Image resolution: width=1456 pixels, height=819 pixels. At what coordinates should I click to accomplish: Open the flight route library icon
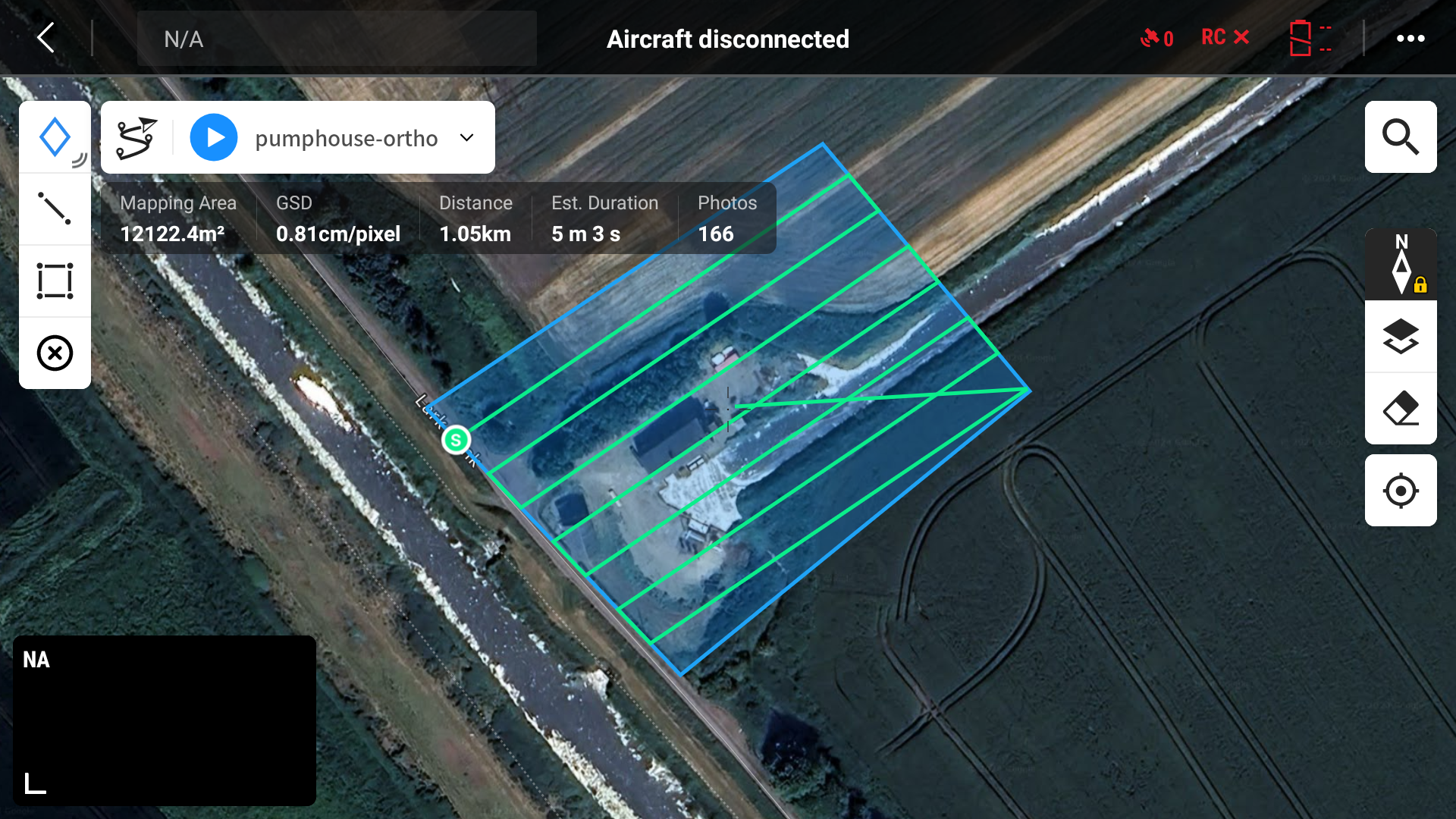(136, 138)
